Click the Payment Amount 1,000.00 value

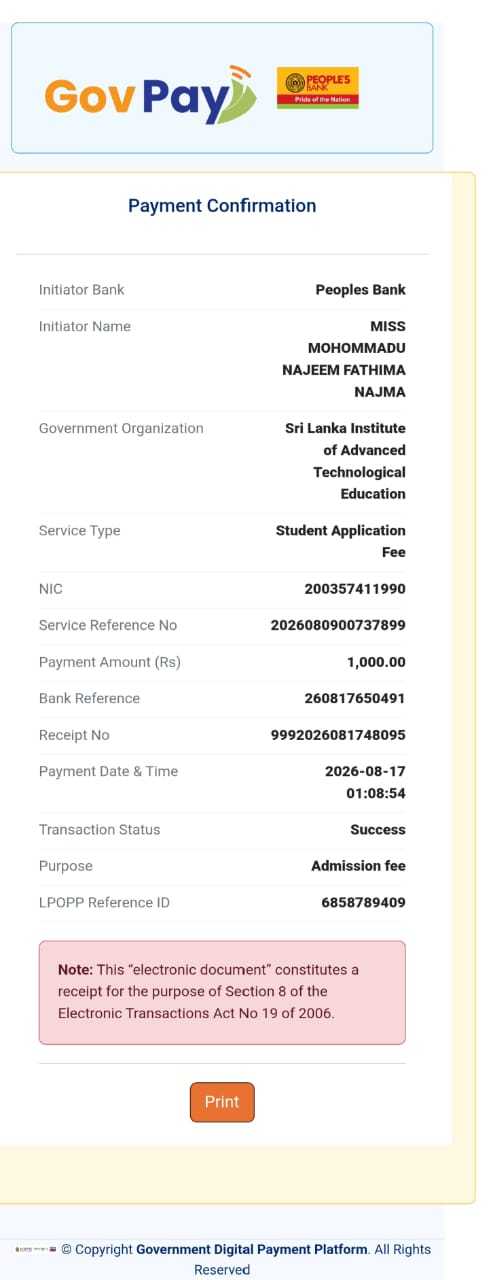coord(376,662)
